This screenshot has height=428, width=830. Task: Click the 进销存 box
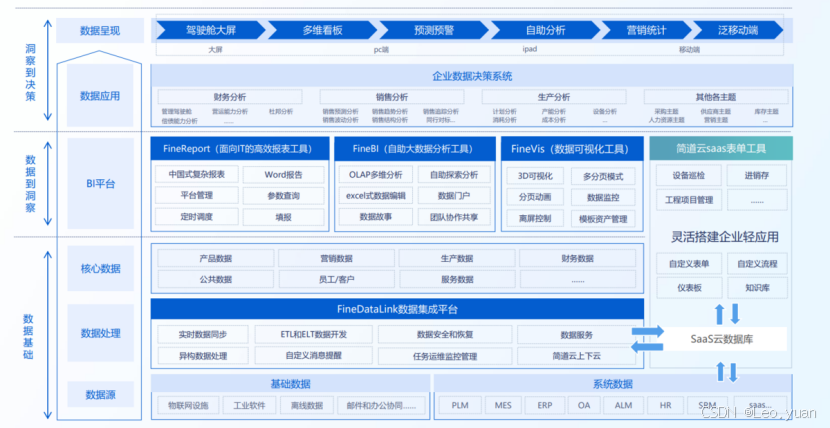pyautogui.click(x=756, y=175)
